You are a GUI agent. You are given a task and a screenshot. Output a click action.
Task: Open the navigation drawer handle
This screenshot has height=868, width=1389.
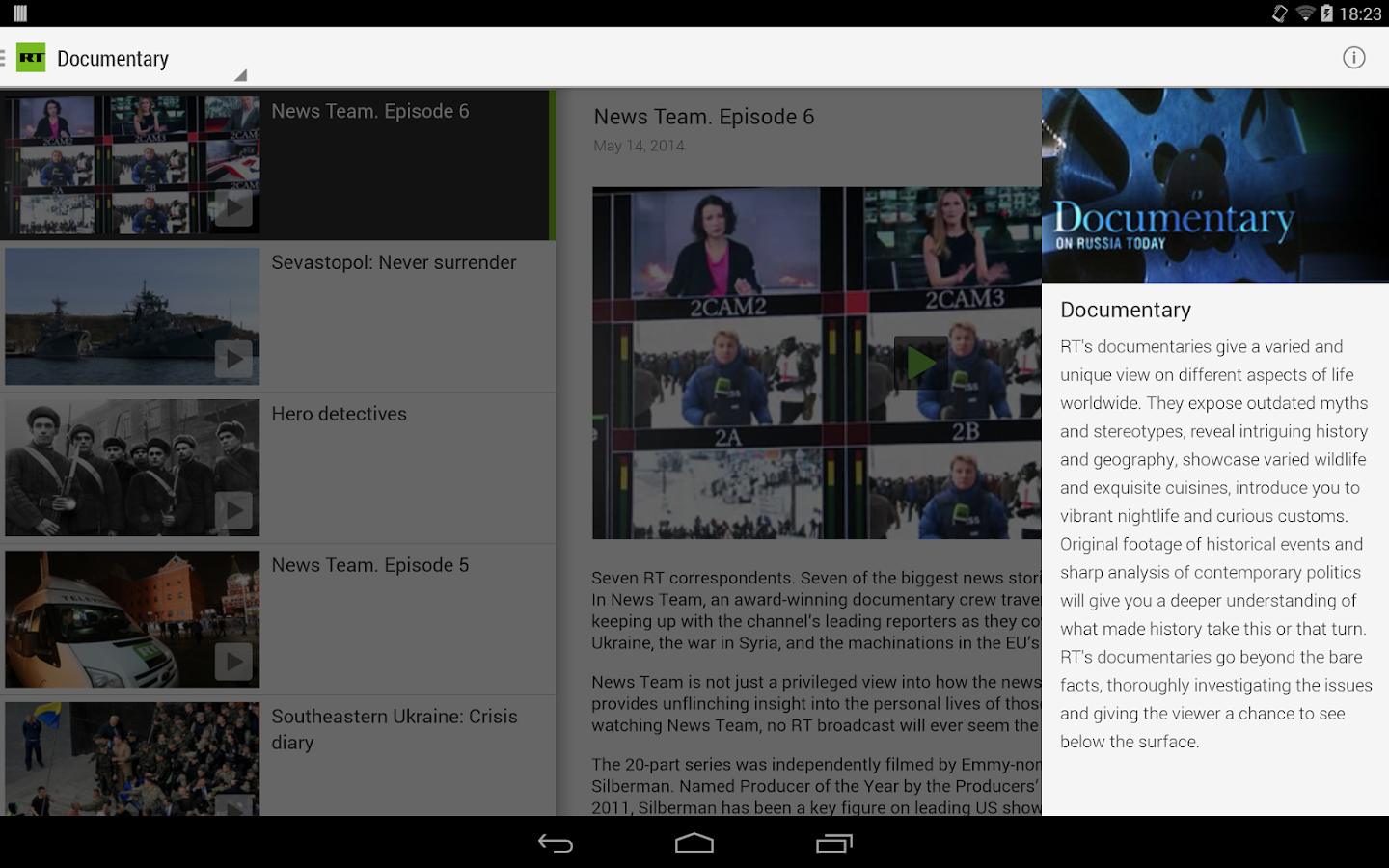click(3, 58)
